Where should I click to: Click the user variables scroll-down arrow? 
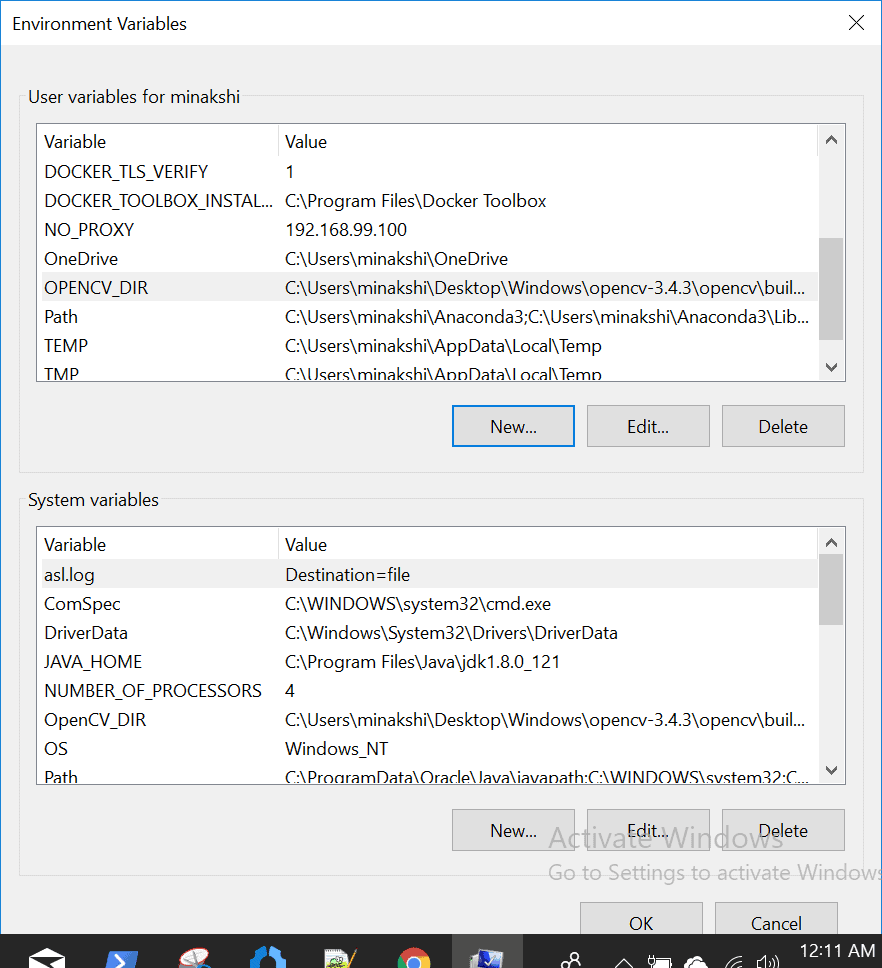coord(831,367)
